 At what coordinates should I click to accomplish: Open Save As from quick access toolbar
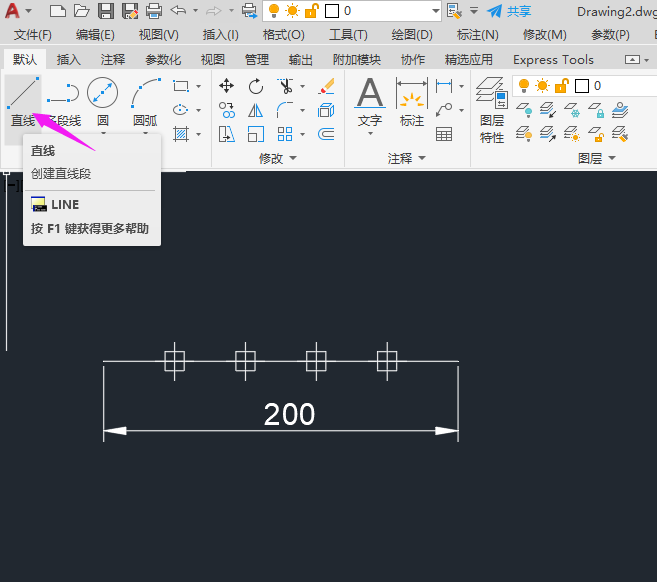tap(130, 11)
